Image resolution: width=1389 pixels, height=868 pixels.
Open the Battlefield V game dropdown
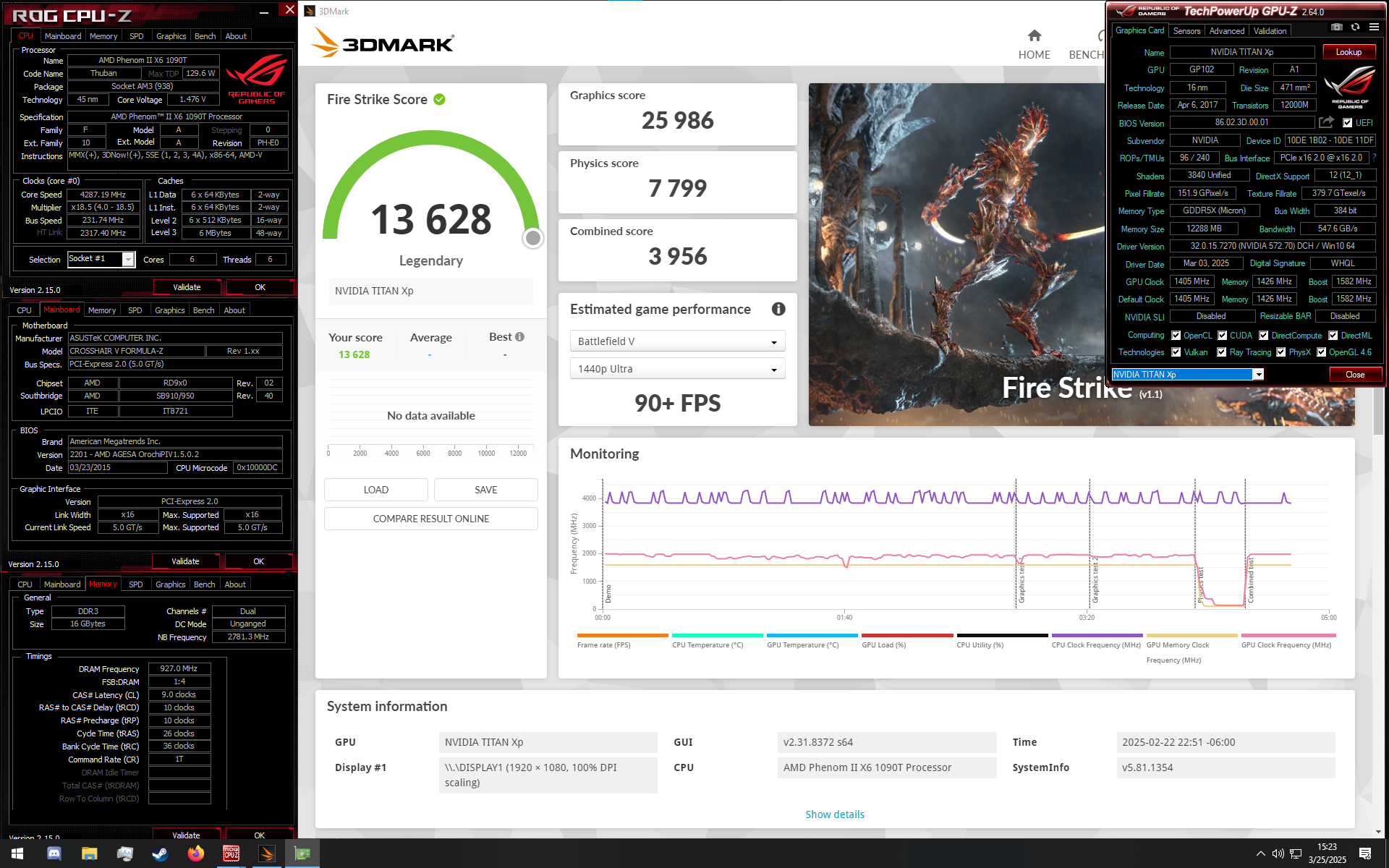(677, 341)
